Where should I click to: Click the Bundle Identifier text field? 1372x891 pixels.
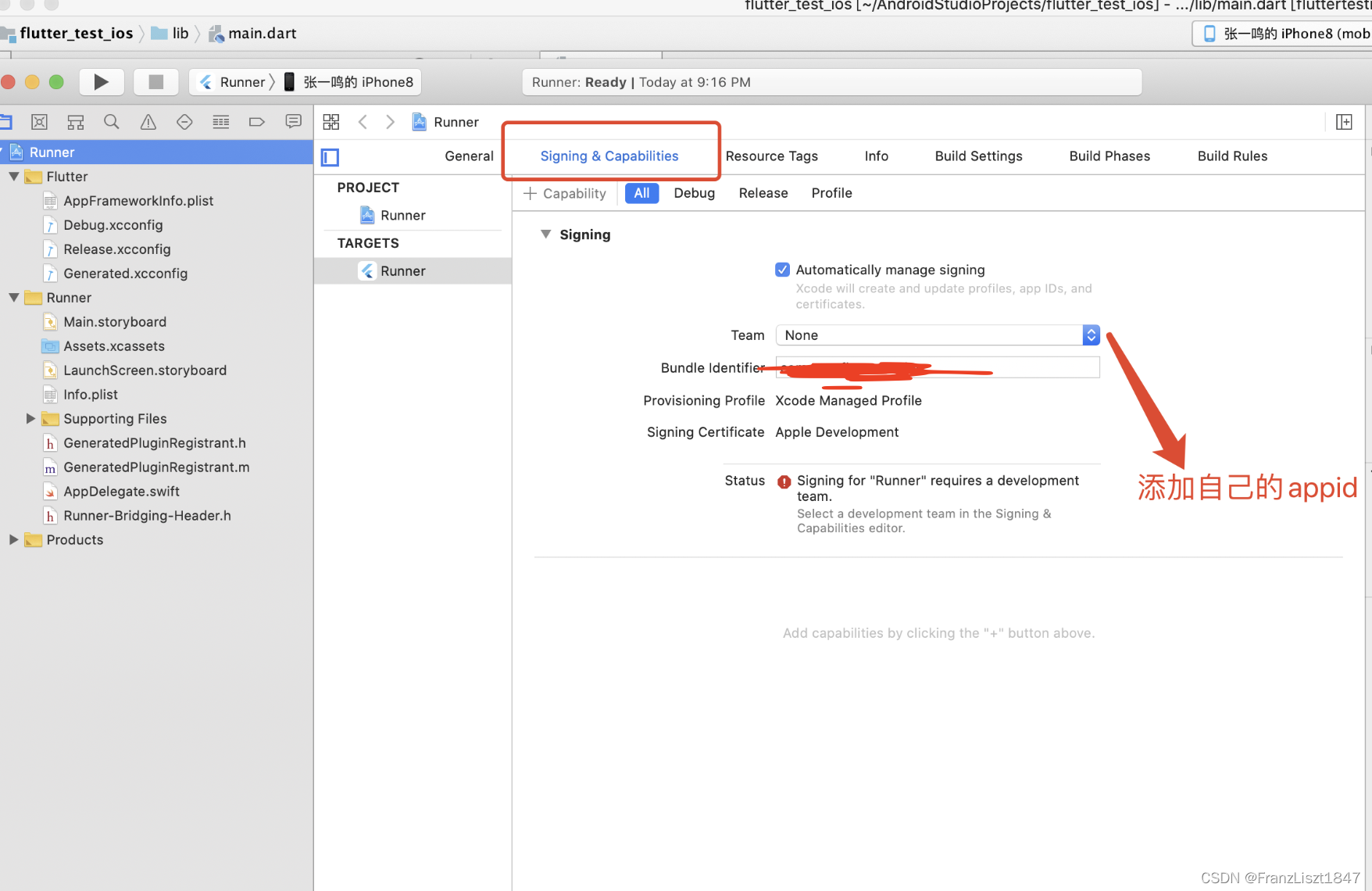click(938, 367)
